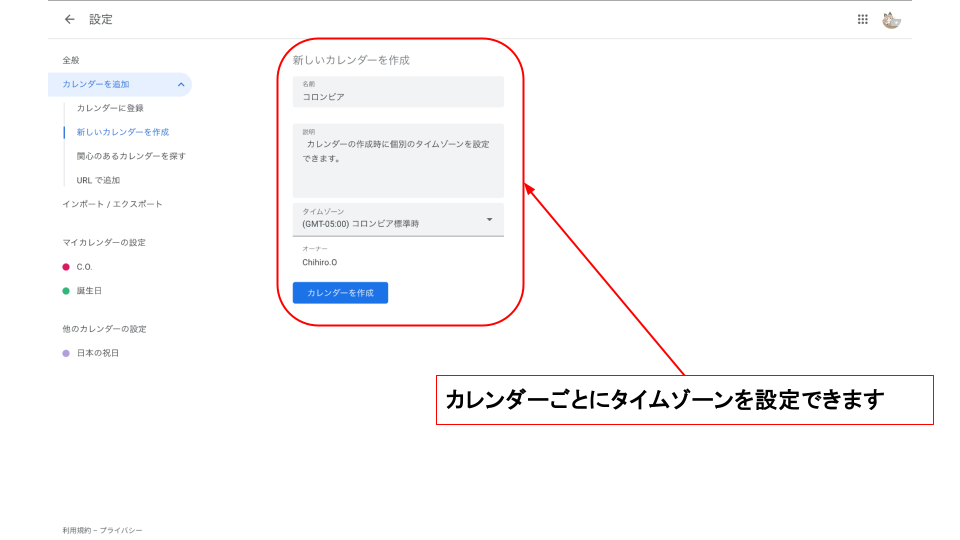Open インポート / エクスポート settings

coord(112,204)
